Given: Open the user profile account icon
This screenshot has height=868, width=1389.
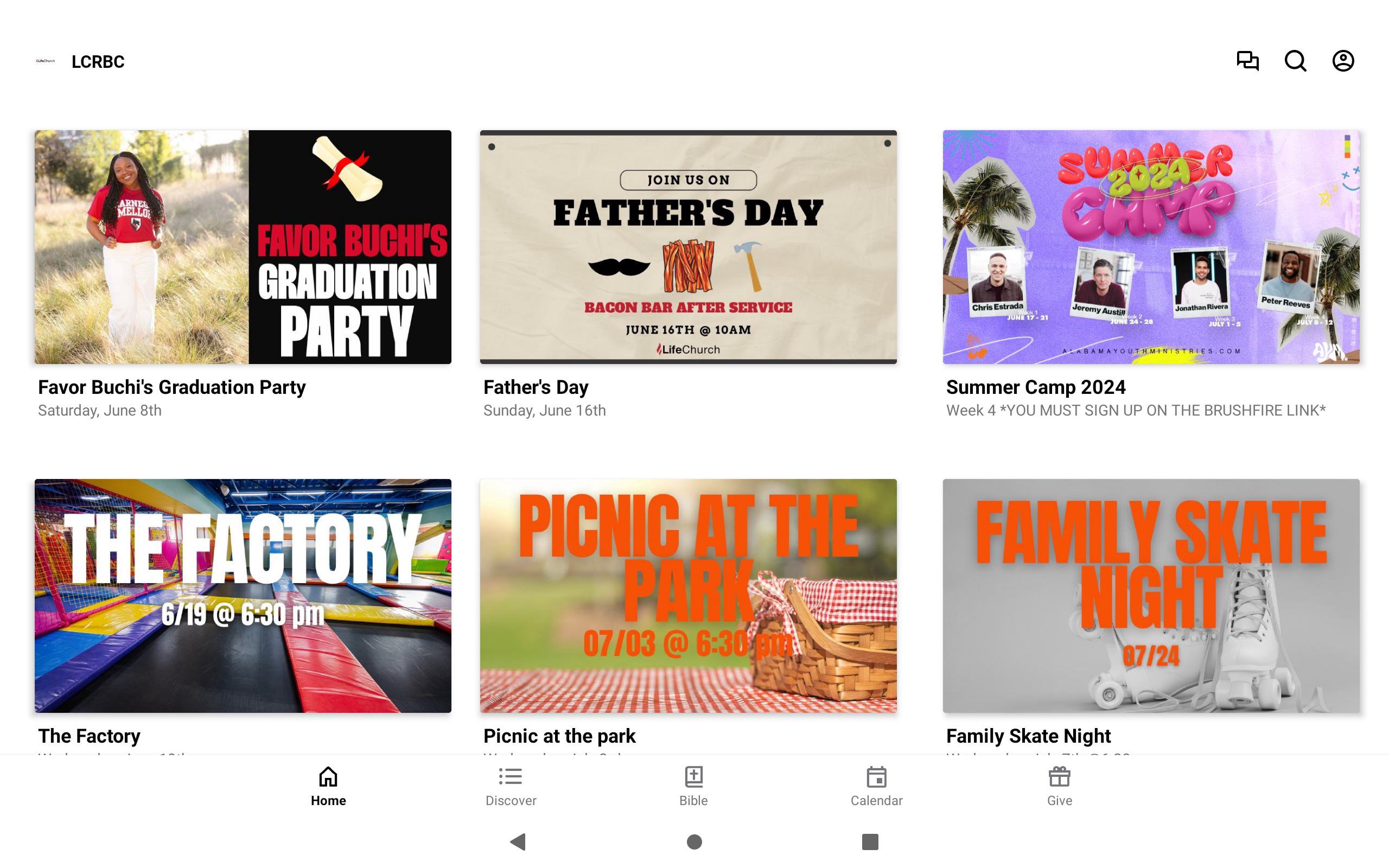Looking at the screenshot, I should click(x=1343, y=61).
